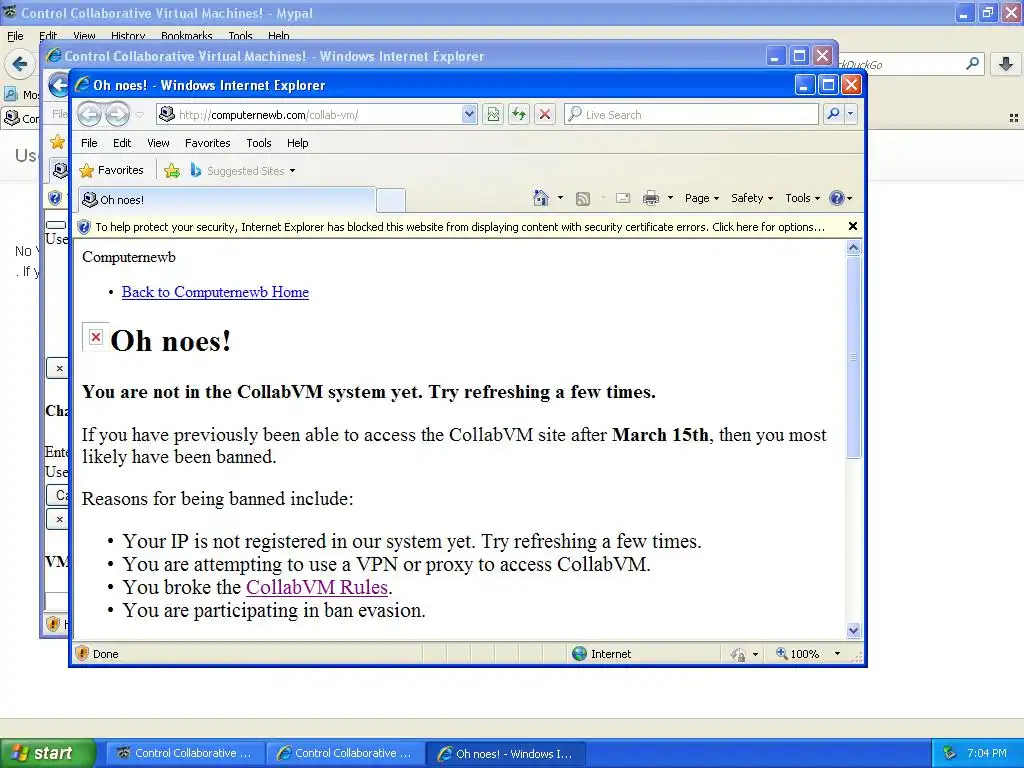Click the RSS Feeds icon
Screen dimensions: 1024x768
click(x=583, y=199)
